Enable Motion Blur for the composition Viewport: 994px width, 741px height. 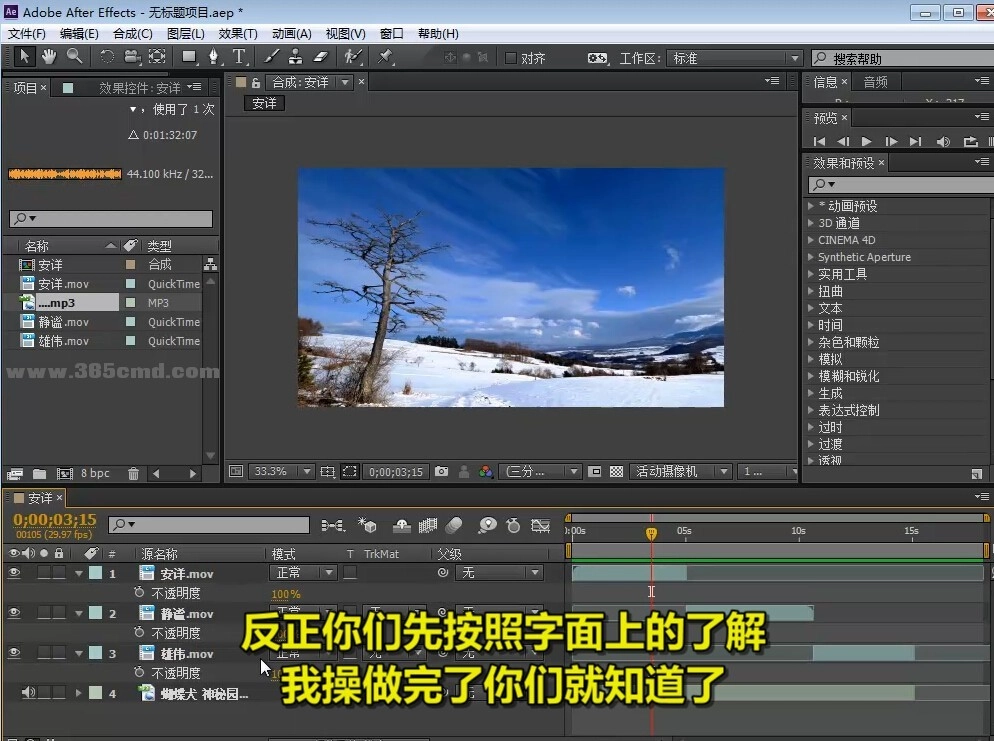451,527
